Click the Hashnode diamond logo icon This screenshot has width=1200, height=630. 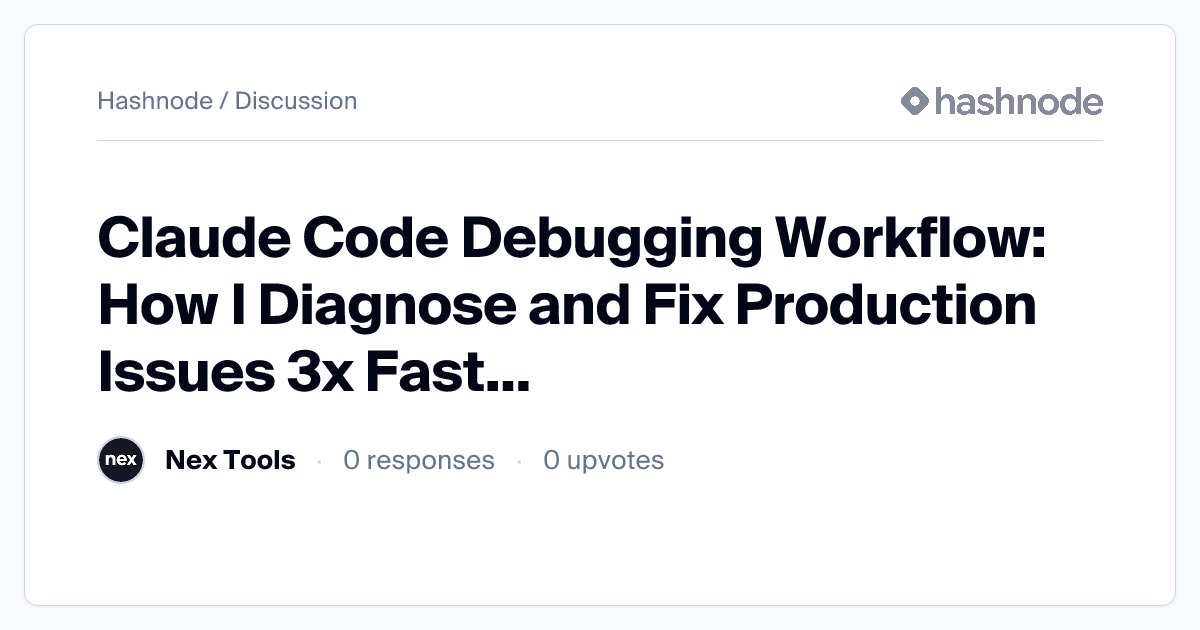(x=915, y=101)
